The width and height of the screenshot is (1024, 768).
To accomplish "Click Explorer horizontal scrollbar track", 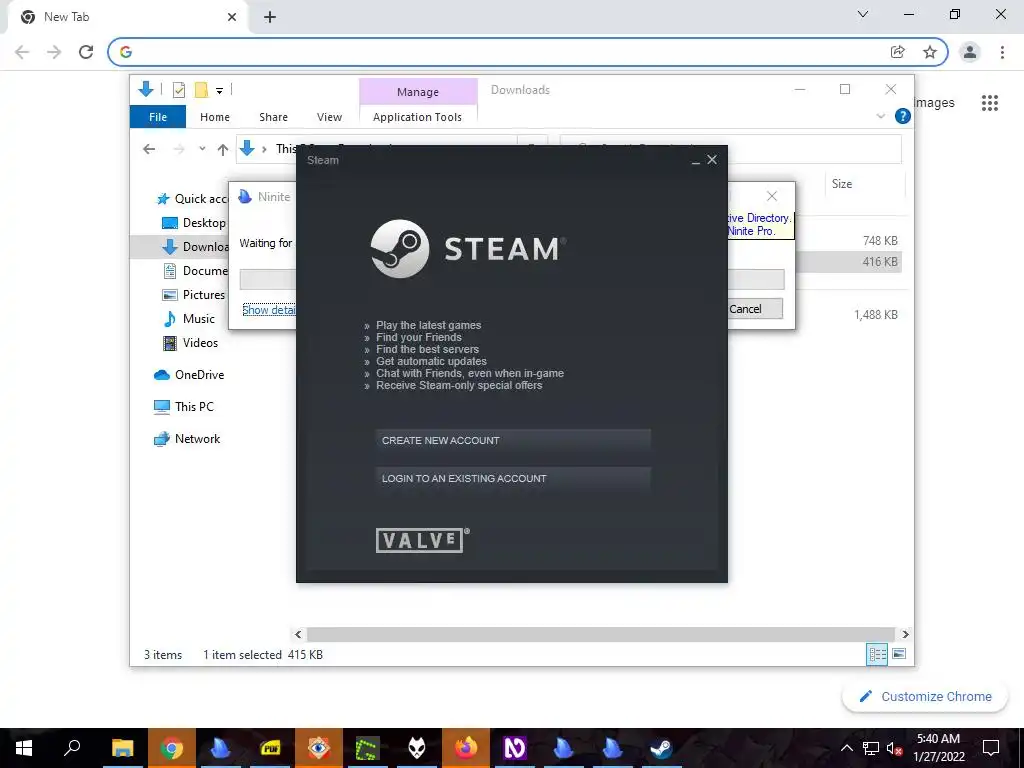I will pos(600,634).
